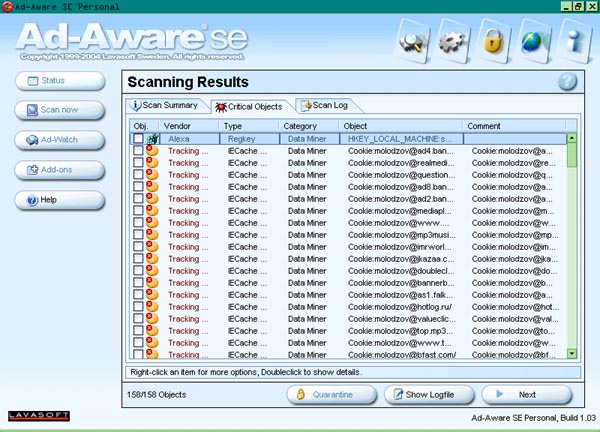Open the info icon in header
This screenshot has width=600, height=432.
coord(574,41)
